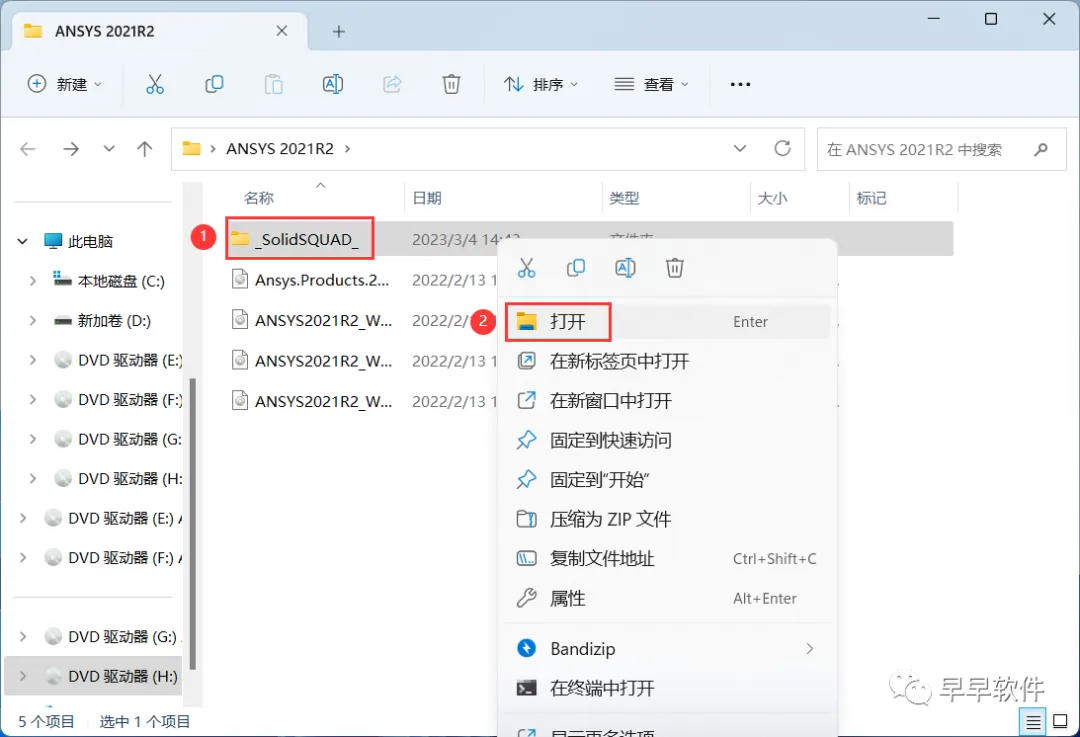1080x737 pixels.
Task: Collapse the 此电脑 tree node
Action: tap(23, 242)
